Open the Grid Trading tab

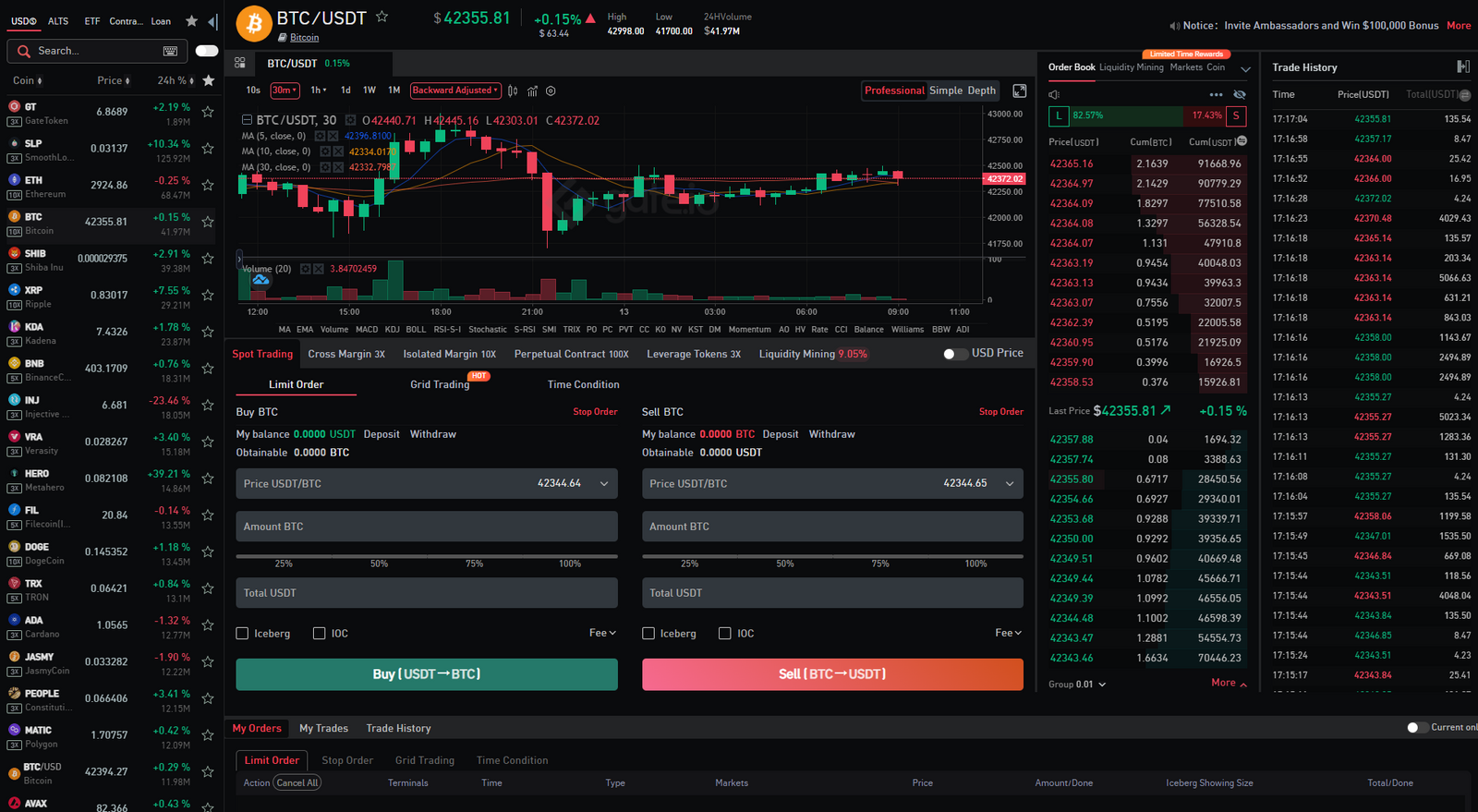pyautogui.click(x=440, y=384)
